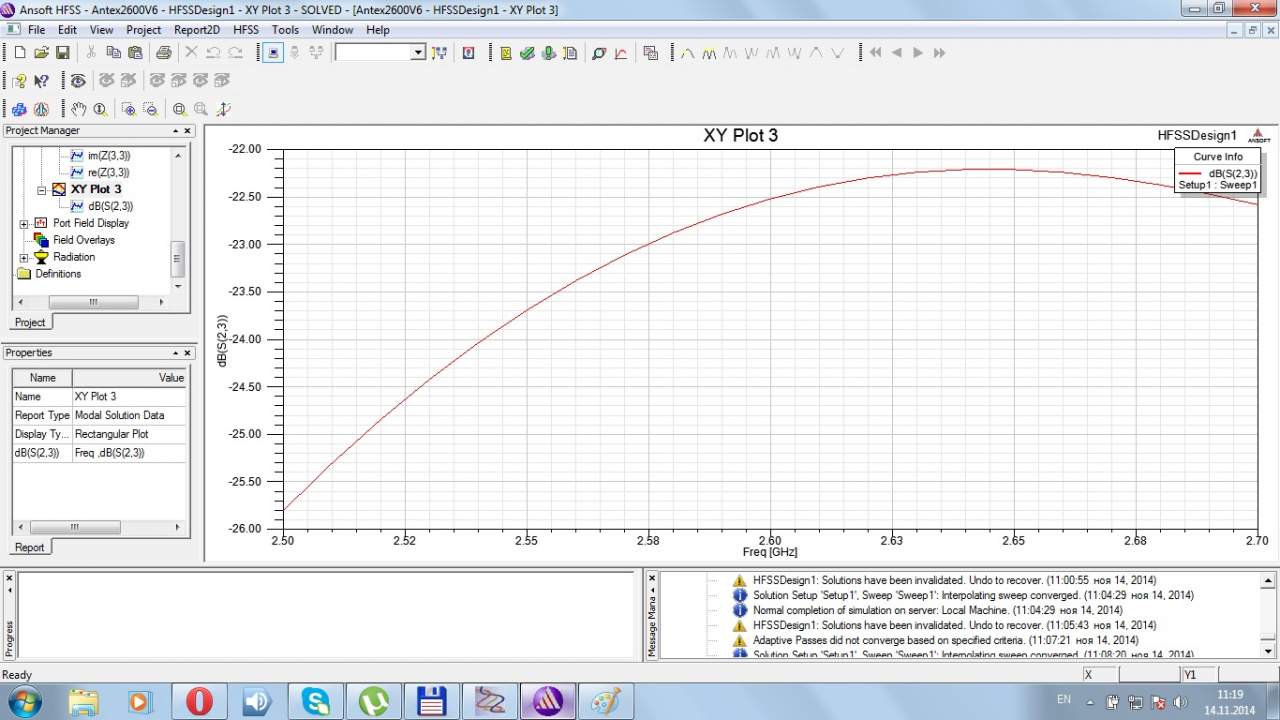Open the Report2D menu
The image size is (1280, 720).
pyautogui.click(x=196, y=30)
